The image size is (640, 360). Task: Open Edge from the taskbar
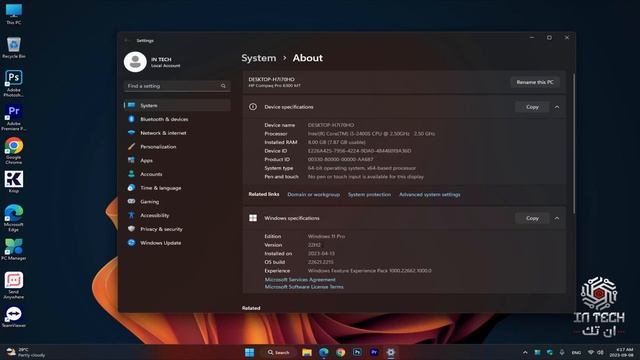click(324, 352)
